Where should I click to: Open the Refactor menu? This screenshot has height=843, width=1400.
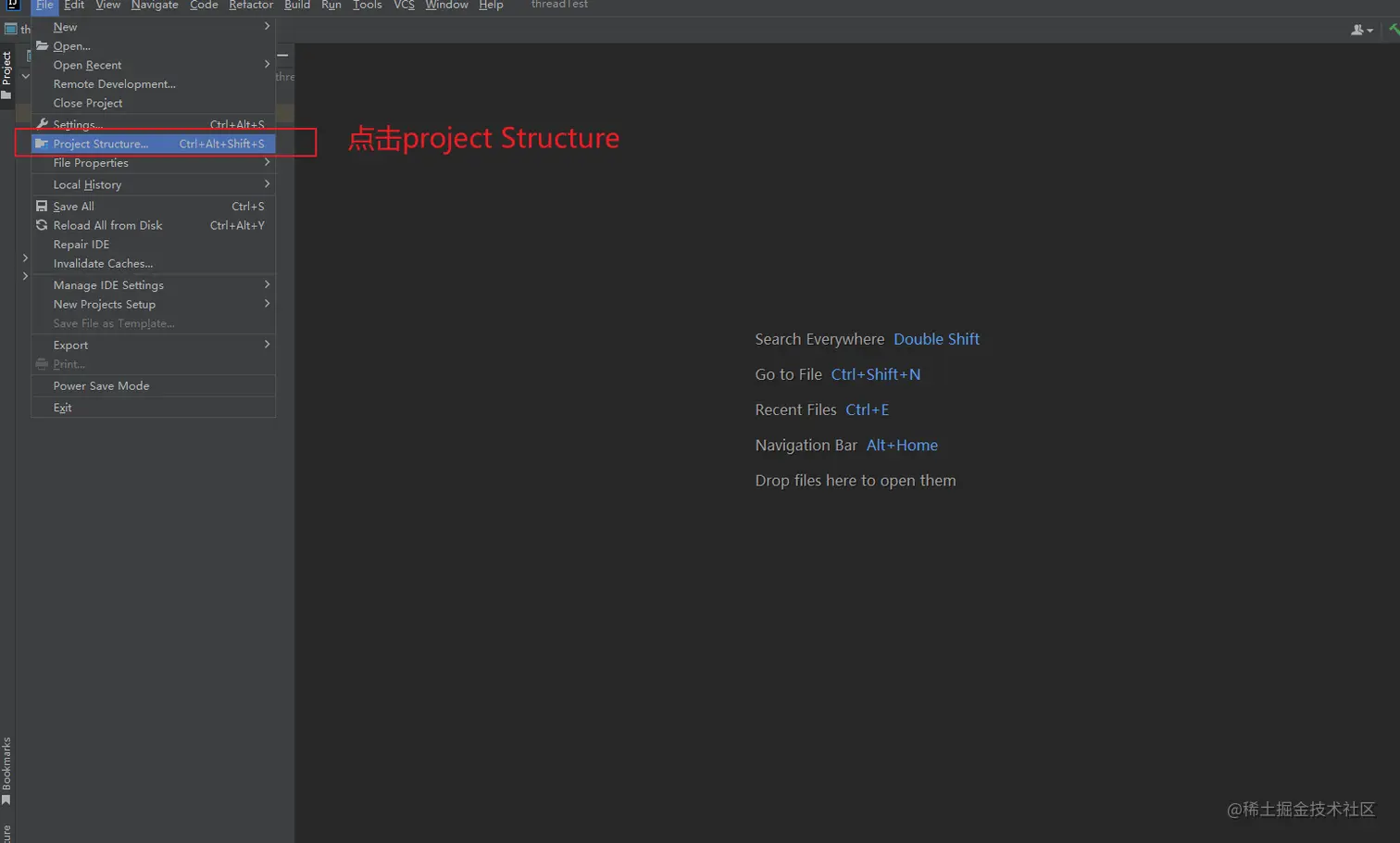(251, 6)
